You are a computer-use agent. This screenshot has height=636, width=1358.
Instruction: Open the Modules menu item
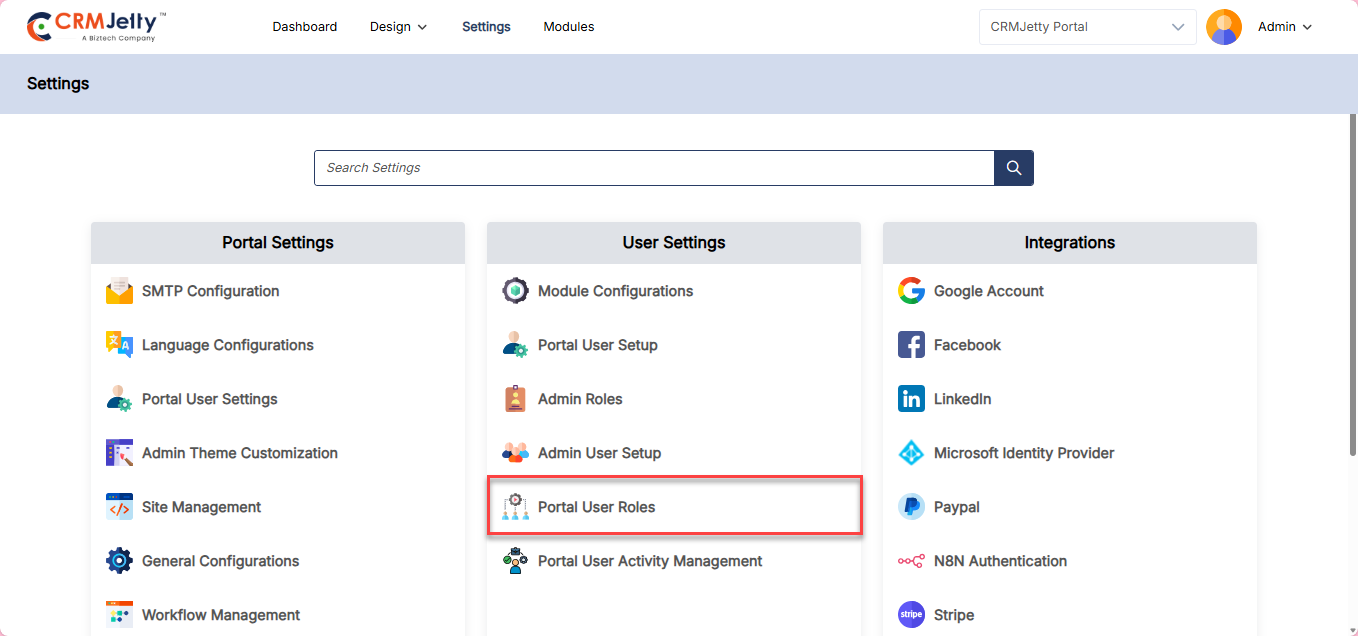pos(568,27)
